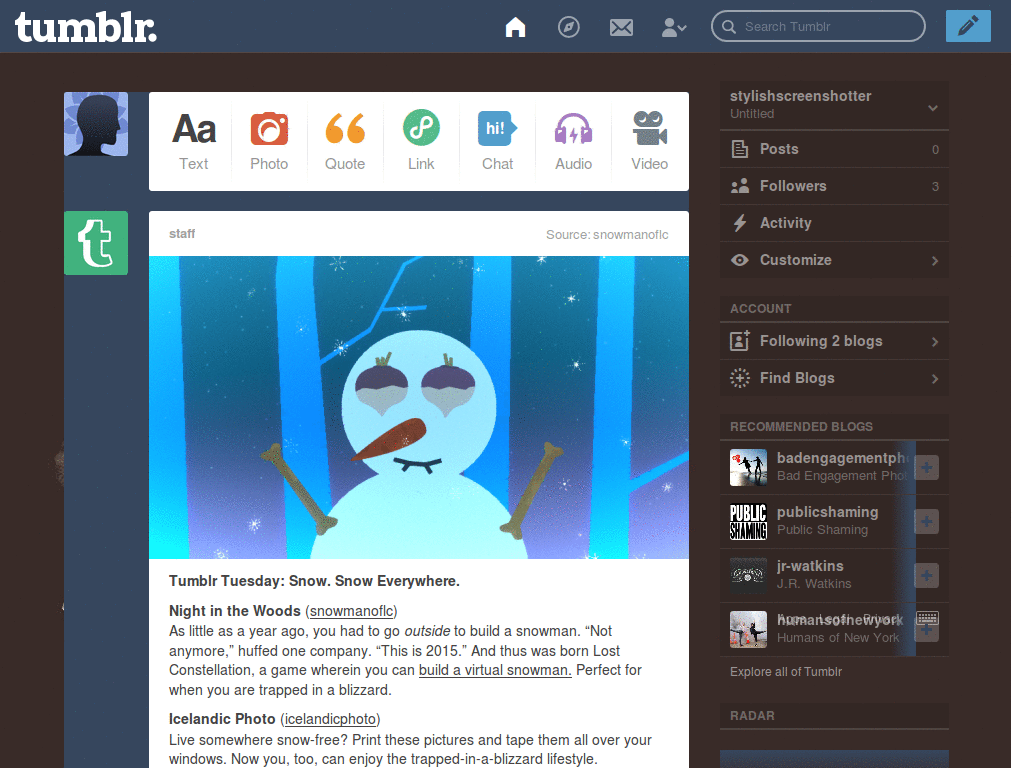The width and height of the screenshot is (1024, 768).
Task: Open Source: snowmanoflc link
Action: click(607, 234)
